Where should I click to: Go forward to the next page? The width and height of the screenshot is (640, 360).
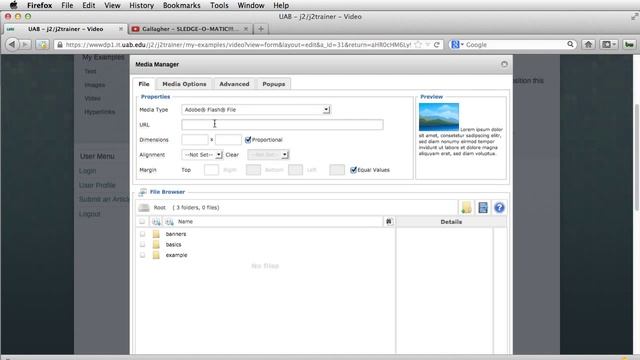pos(24,44)
